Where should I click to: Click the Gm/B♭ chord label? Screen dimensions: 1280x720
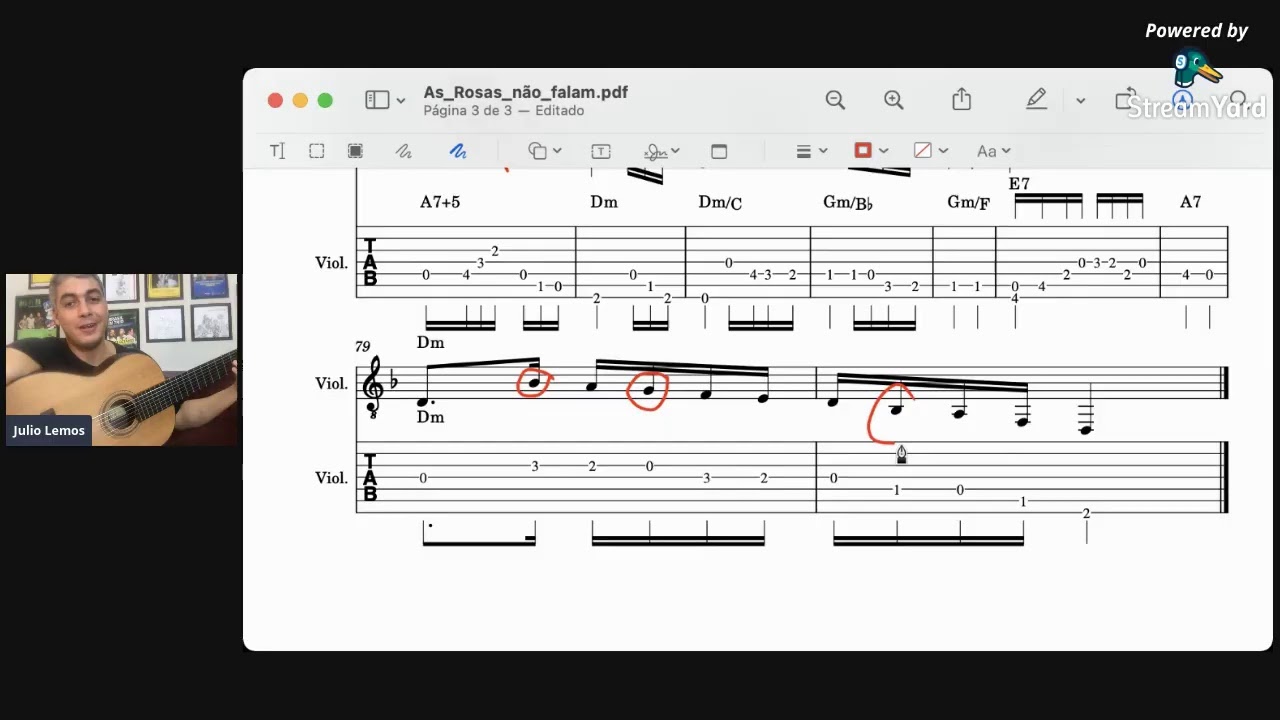(x=848, y=203)
